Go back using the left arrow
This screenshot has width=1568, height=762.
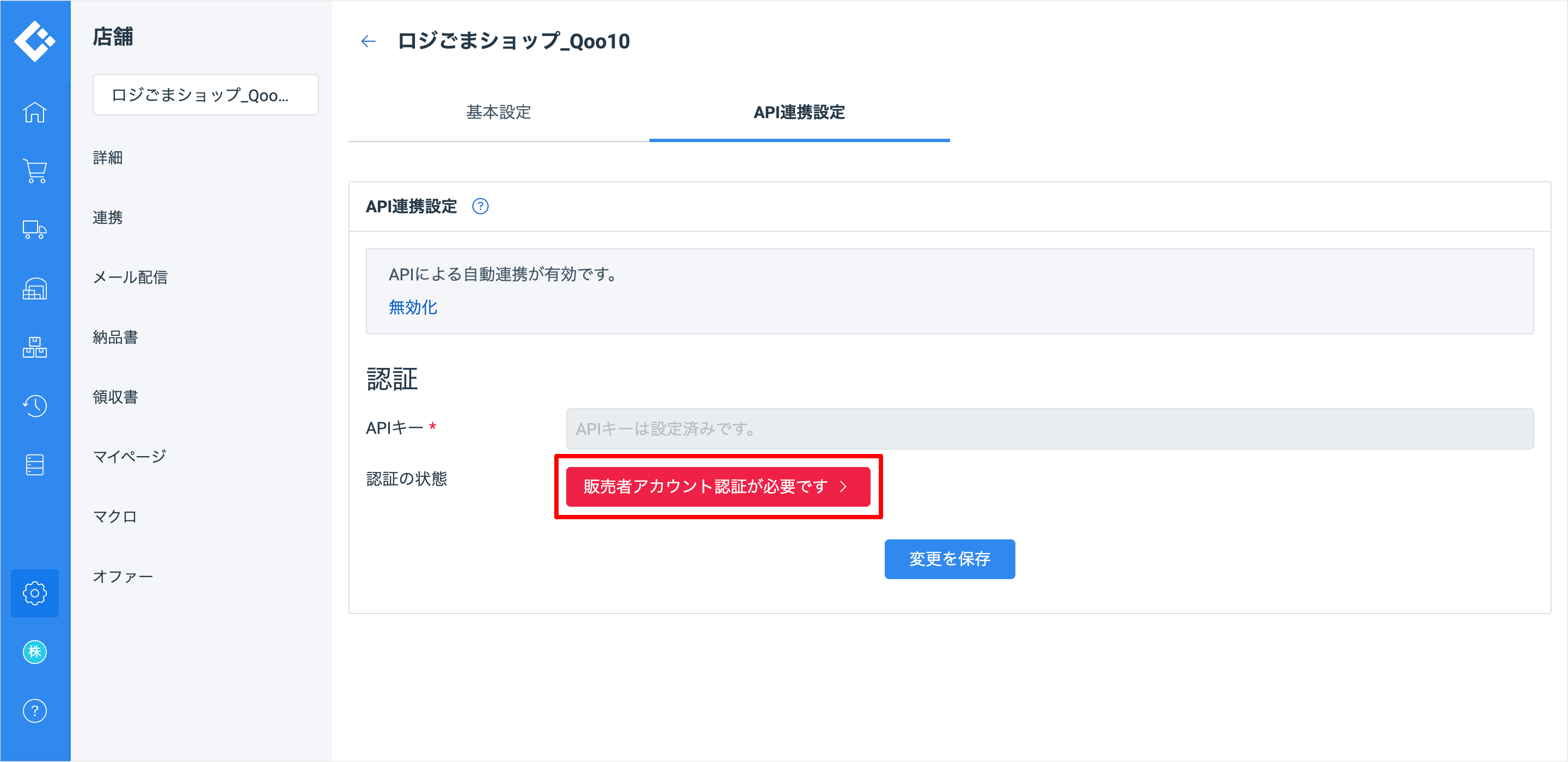click(x=368, y=41)
